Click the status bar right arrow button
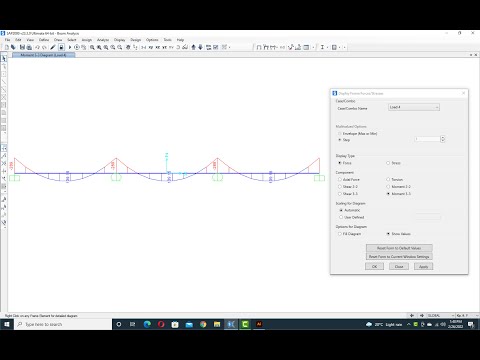Image resolution: width=480 pixels, height=360 pixels. pos(422,315)
